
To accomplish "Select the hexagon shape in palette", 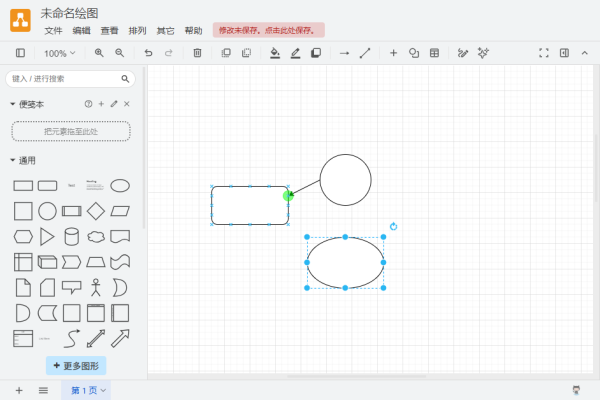I will click(x=23, y=237).
